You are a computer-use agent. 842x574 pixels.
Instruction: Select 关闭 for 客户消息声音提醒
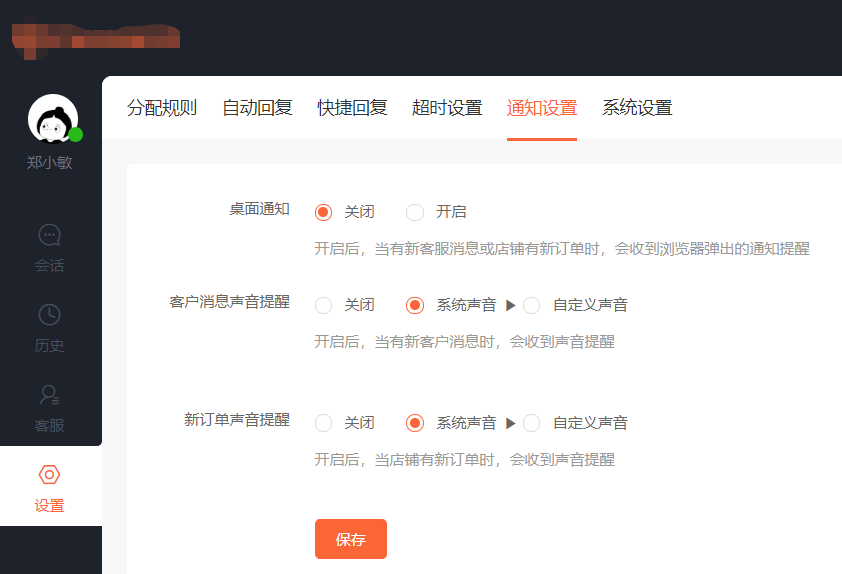[x=323, y=306]
